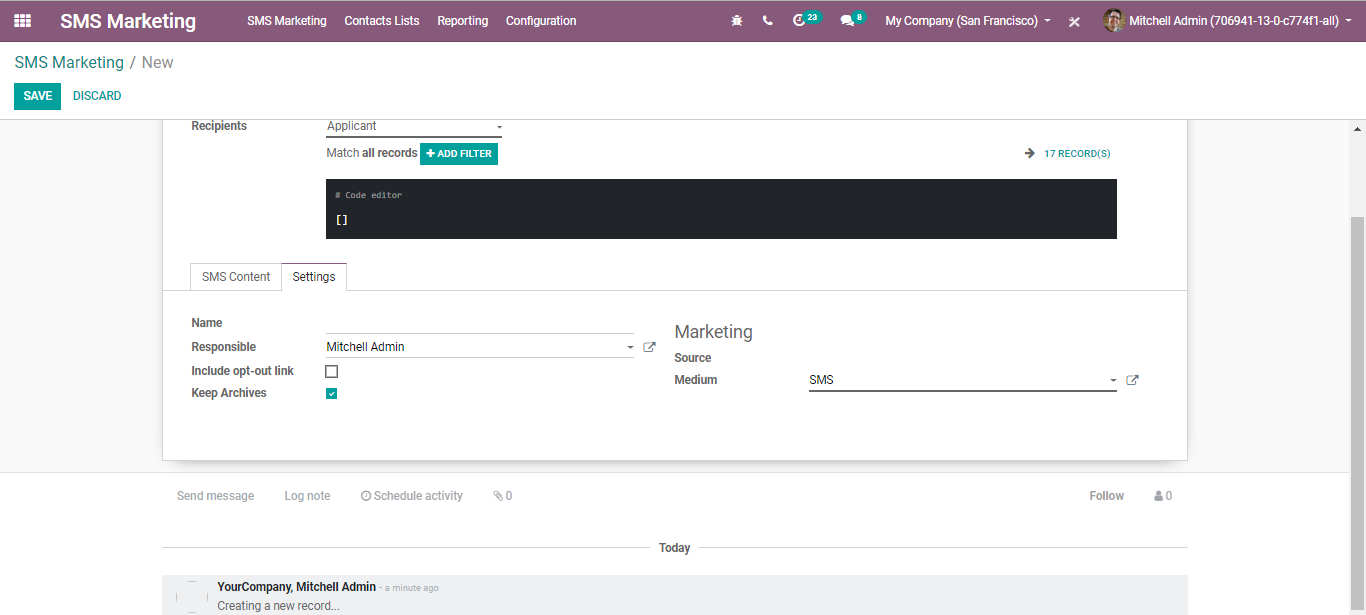The width and height of the screenshot is (1366, 615).
Task: Open the apps grid menu icon
Action: [22, 20]
